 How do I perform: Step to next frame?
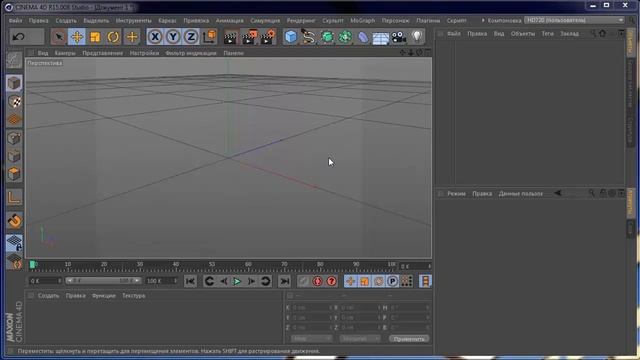(251, 281)
